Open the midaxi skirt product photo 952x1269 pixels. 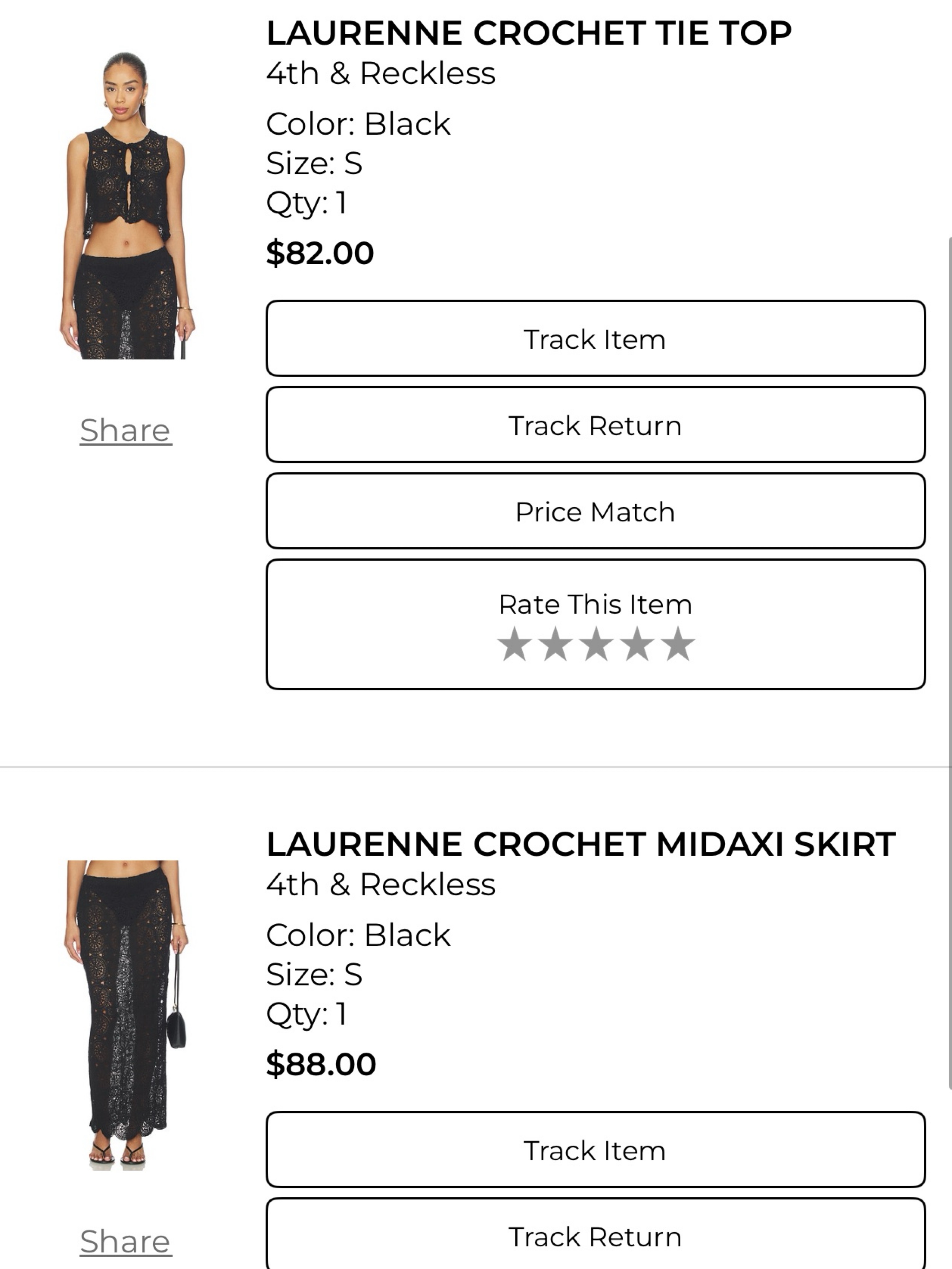126,1016
